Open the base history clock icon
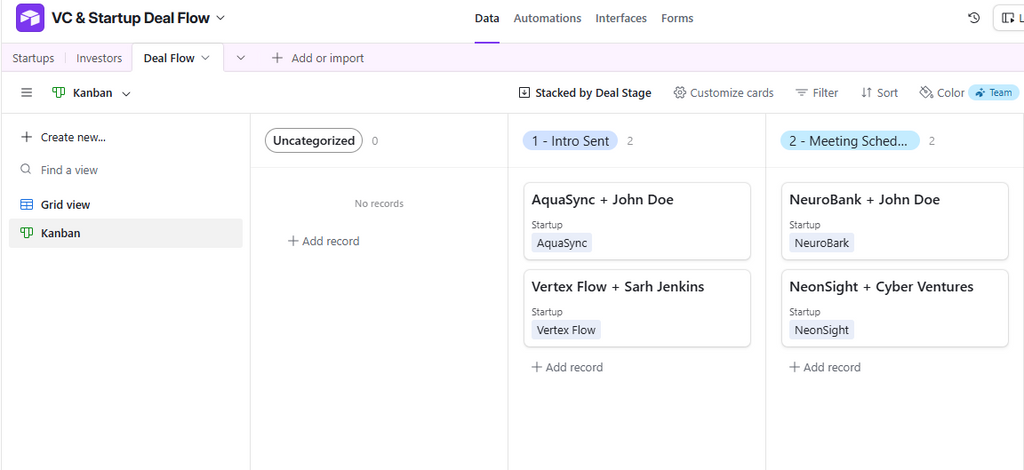The width and height of the screenshot is (1024, 470). (974, 18)
